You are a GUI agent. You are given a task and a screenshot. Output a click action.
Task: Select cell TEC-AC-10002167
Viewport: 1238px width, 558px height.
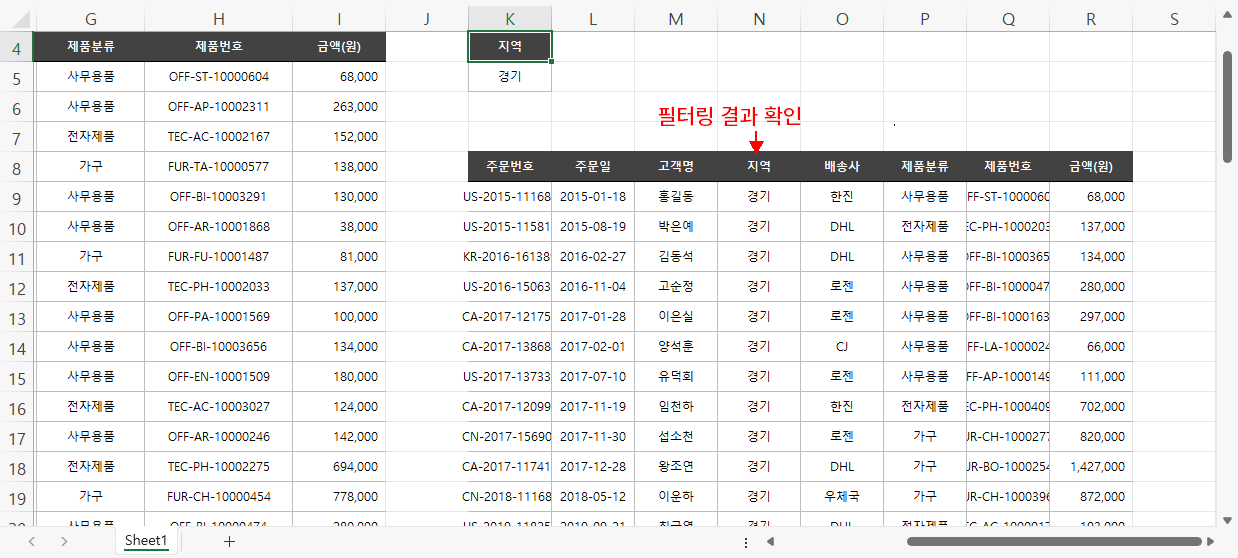pyautogui.click(x=218, y=136)
